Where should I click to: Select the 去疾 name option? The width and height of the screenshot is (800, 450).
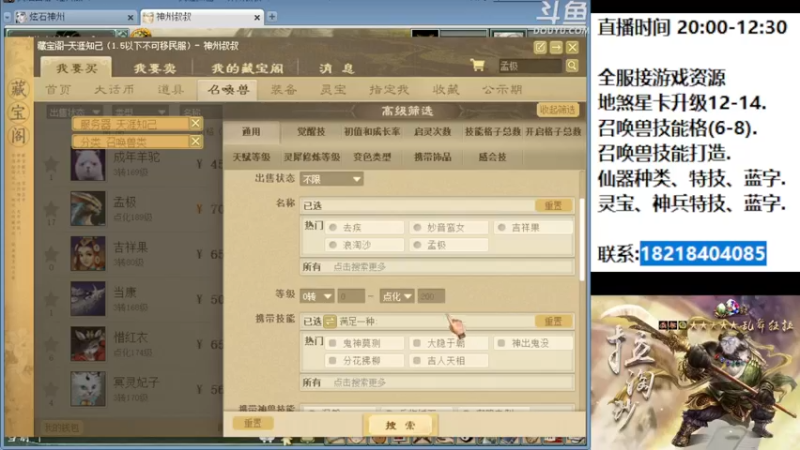pos(365,227)
